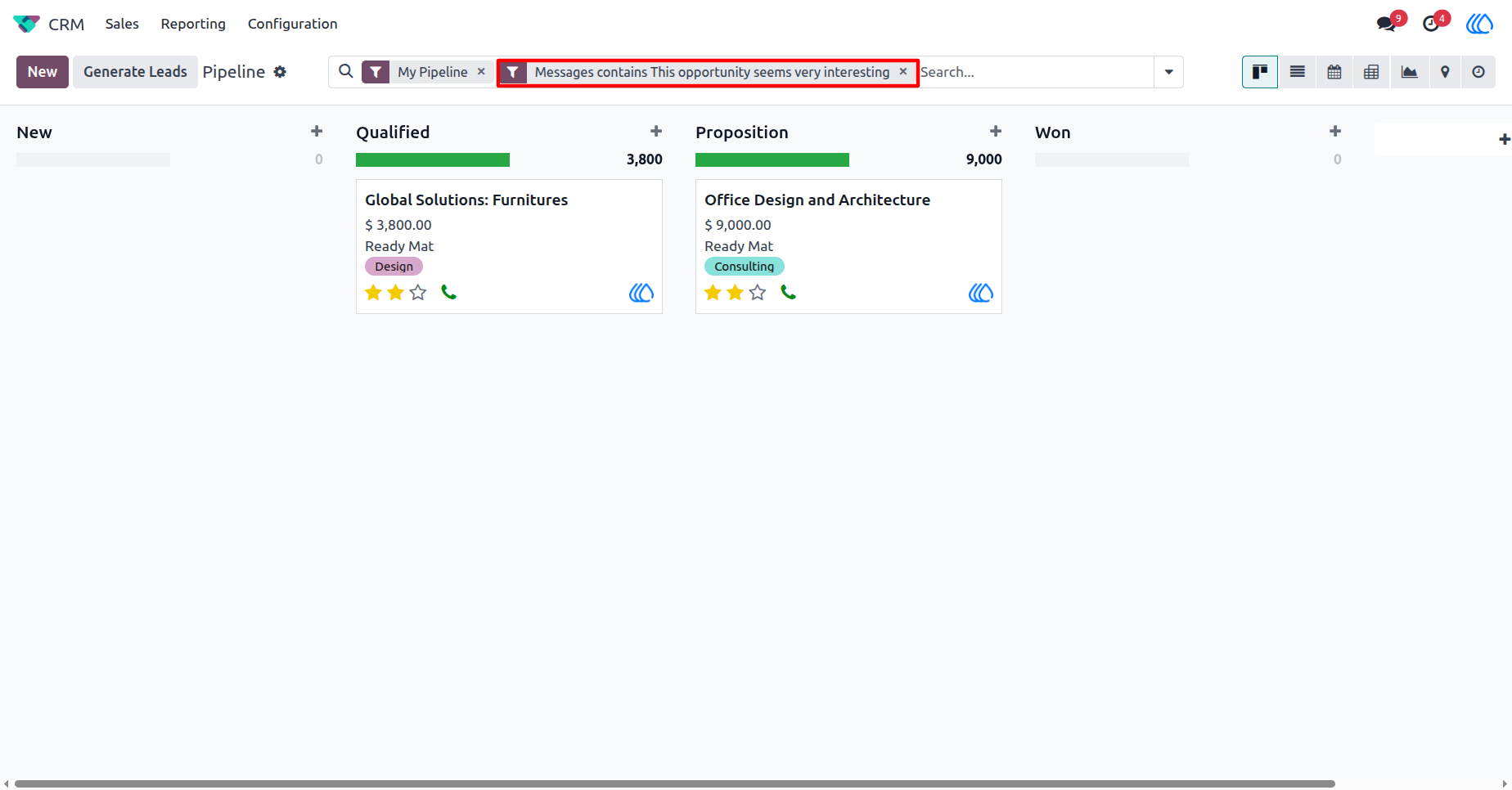The width and height of the screenshot is (1512, 790).
Task: Open the Reporting menu
Action: click(193, 24)
